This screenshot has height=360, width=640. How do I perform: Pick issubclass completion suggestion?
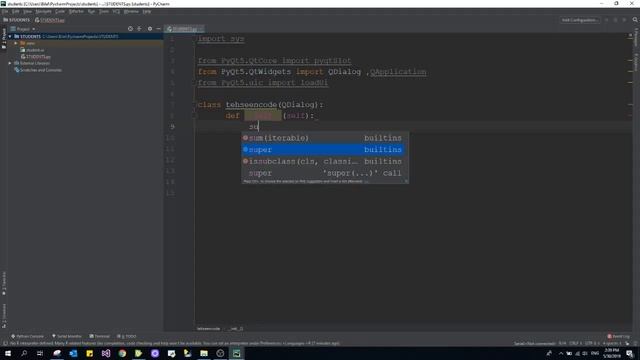323,161
